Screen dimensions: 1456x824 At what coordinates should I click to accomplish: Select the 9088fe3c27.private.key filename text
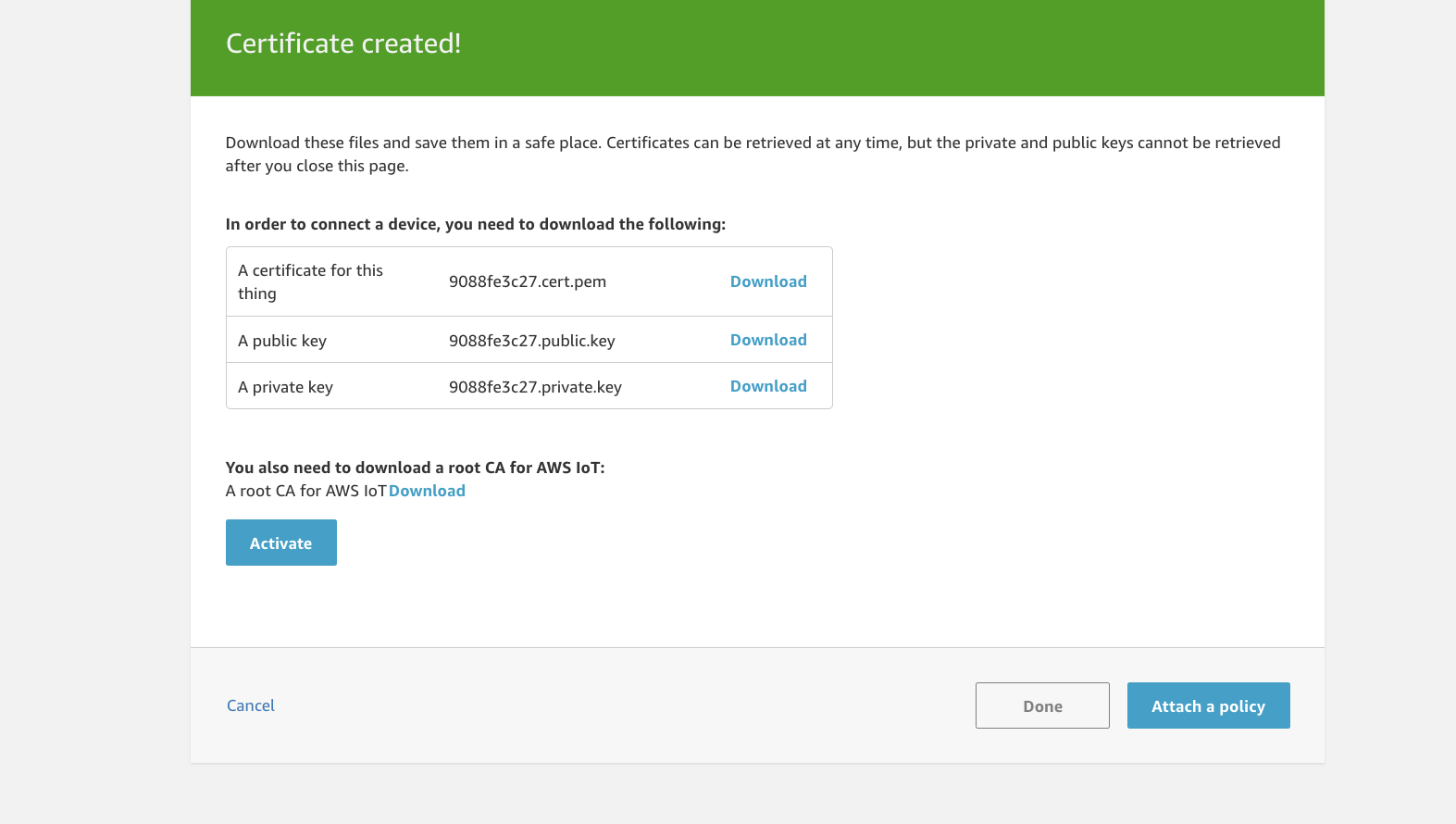coord(535,387)
